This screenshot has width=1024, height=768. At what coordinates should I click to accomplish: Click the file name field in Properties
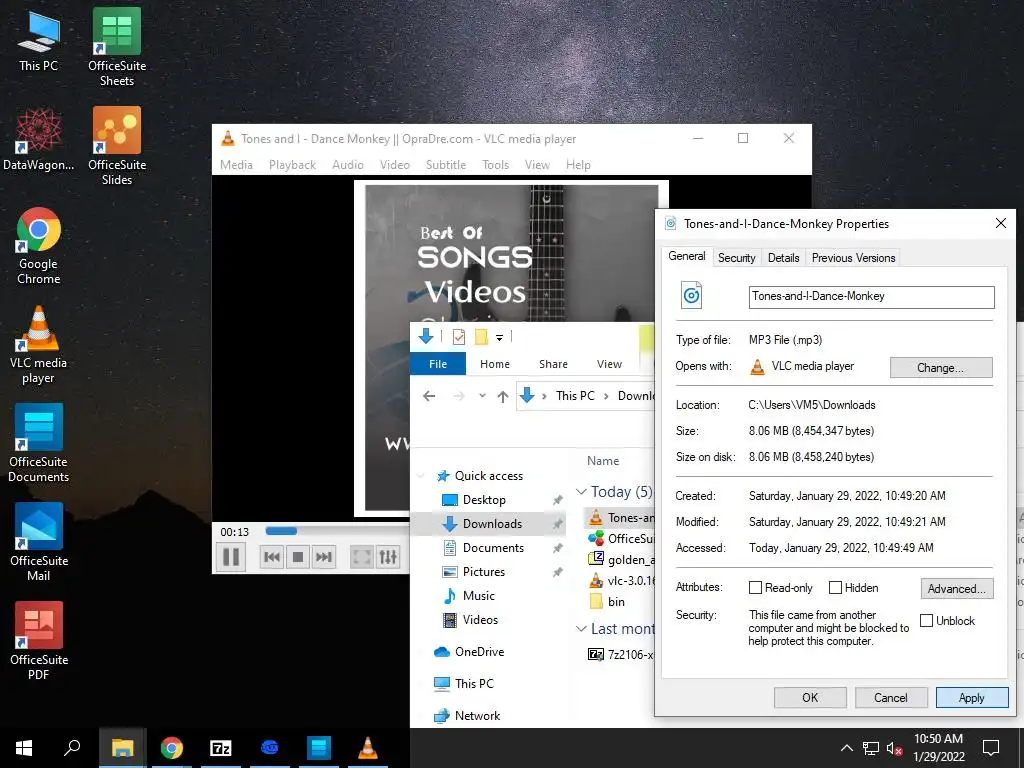coord(871,296)
